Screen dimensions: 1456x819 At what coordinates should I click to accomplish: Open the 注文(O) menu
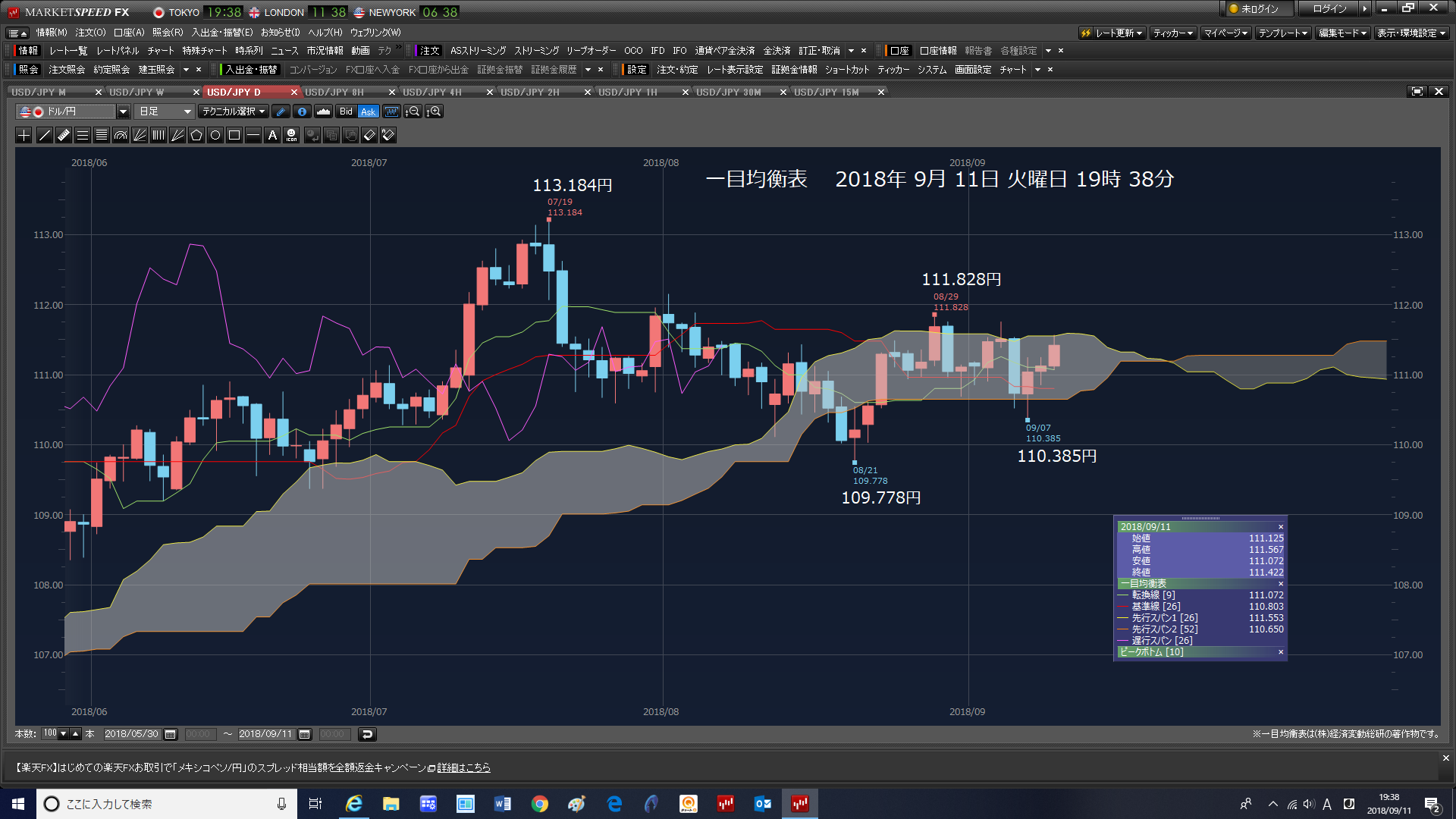90,33
